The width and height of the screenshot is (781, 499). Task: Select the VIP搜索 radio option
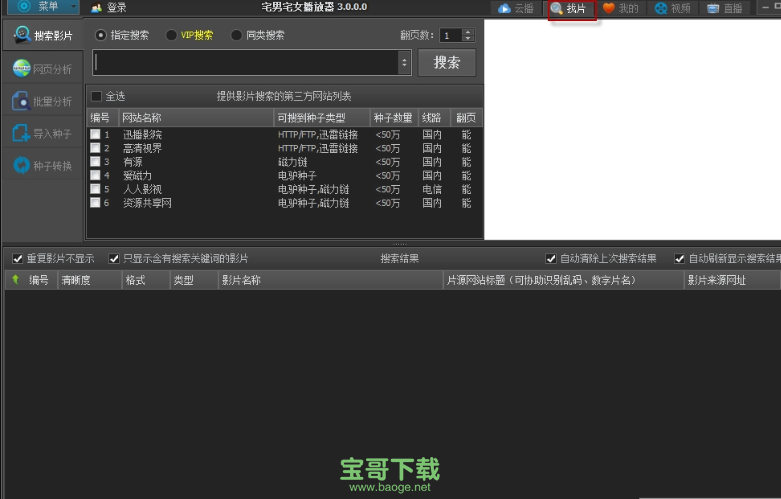(x=190, y=35)
